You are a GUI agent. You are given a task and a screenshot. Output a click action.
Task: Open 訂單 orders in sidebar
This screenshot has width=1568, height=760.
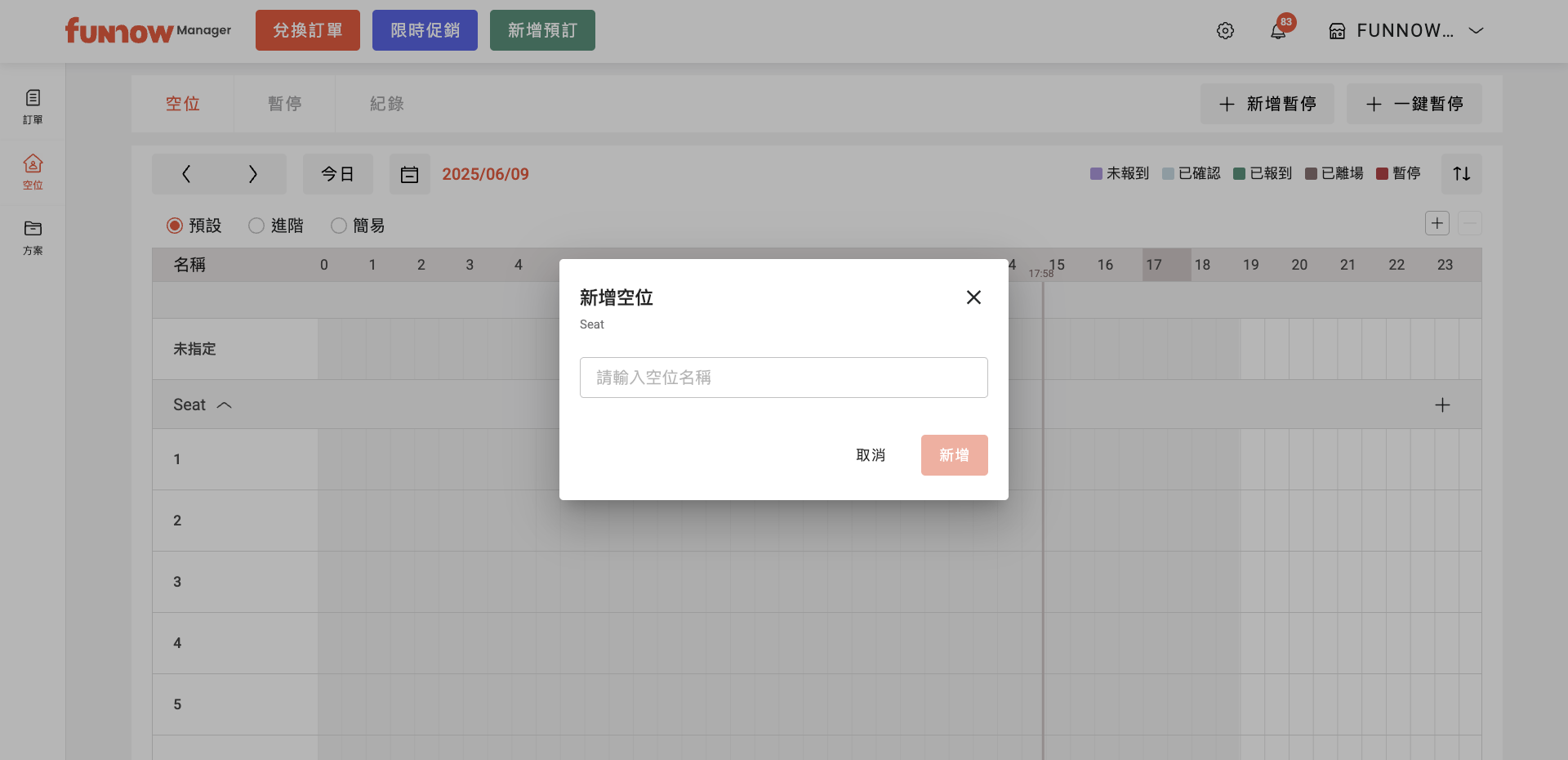33,107
